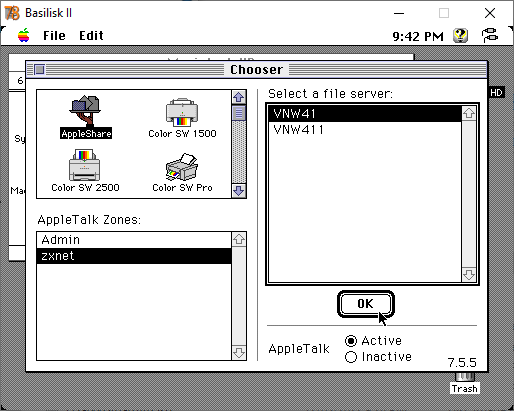Select the zxnet AppleTalk zone
This screenshot has height=411, width=514.
(134, 256)
